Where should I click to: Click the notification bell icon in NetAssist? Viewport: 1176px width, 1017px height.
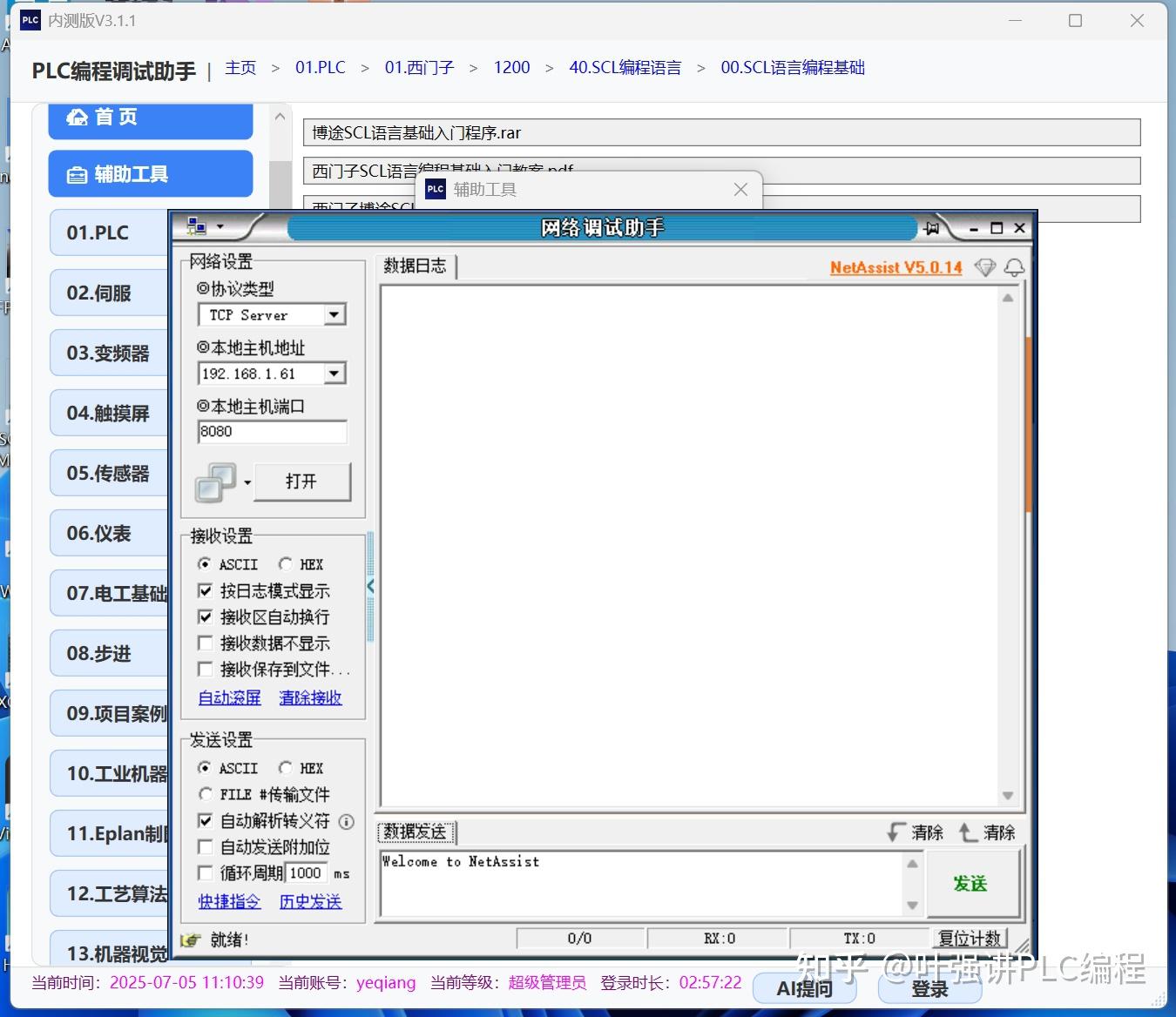pyautogui.click(x=1014, y=268)
